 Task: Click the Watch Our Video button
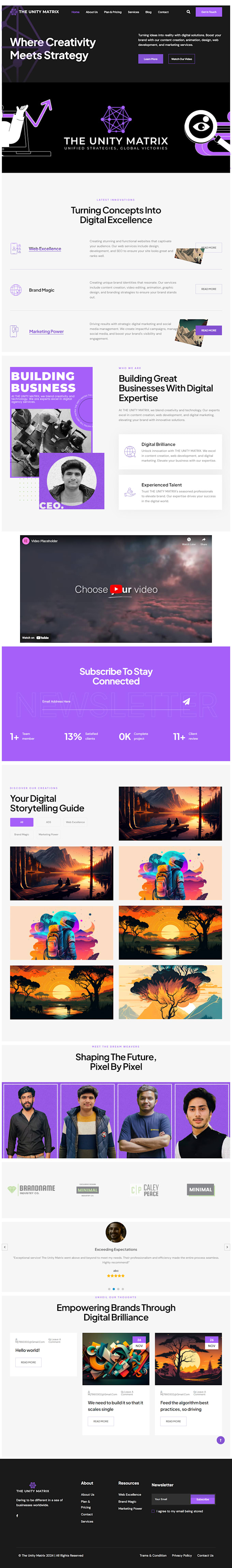[x=181, y=59]
